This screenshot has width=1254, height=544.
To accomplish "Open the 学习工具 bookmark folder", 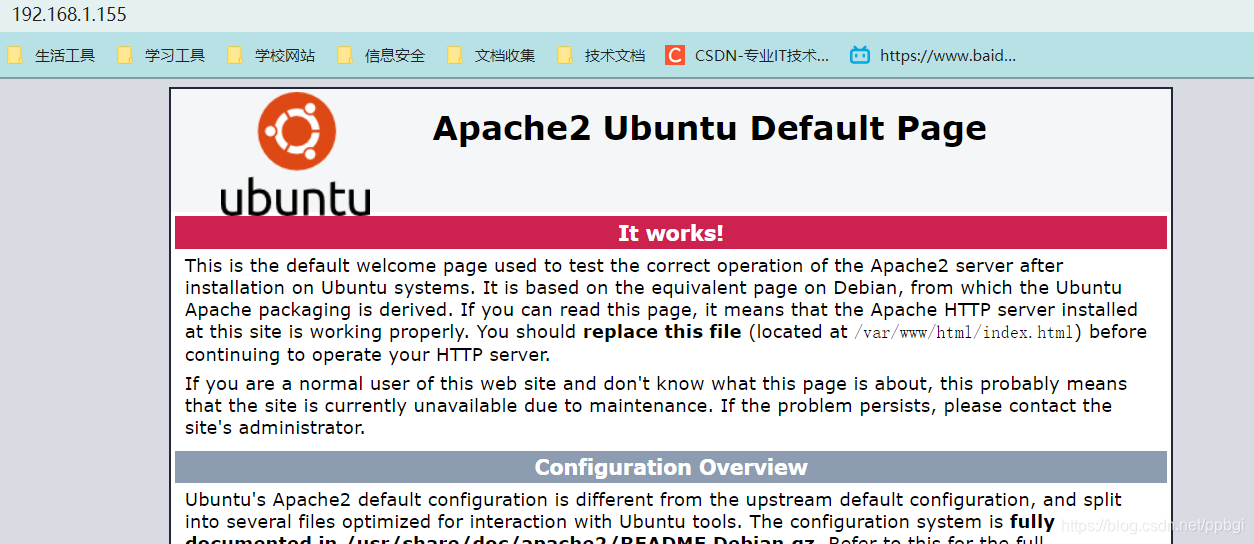I will [161, 55].
